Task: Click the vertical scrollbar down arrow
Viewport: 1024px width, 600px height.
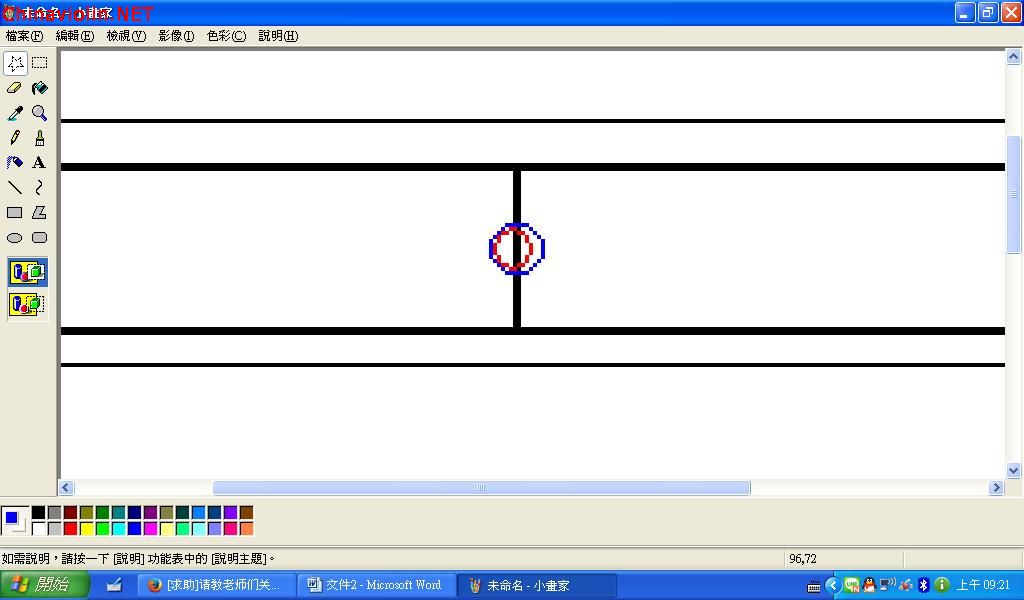Action: (1014, 470)
